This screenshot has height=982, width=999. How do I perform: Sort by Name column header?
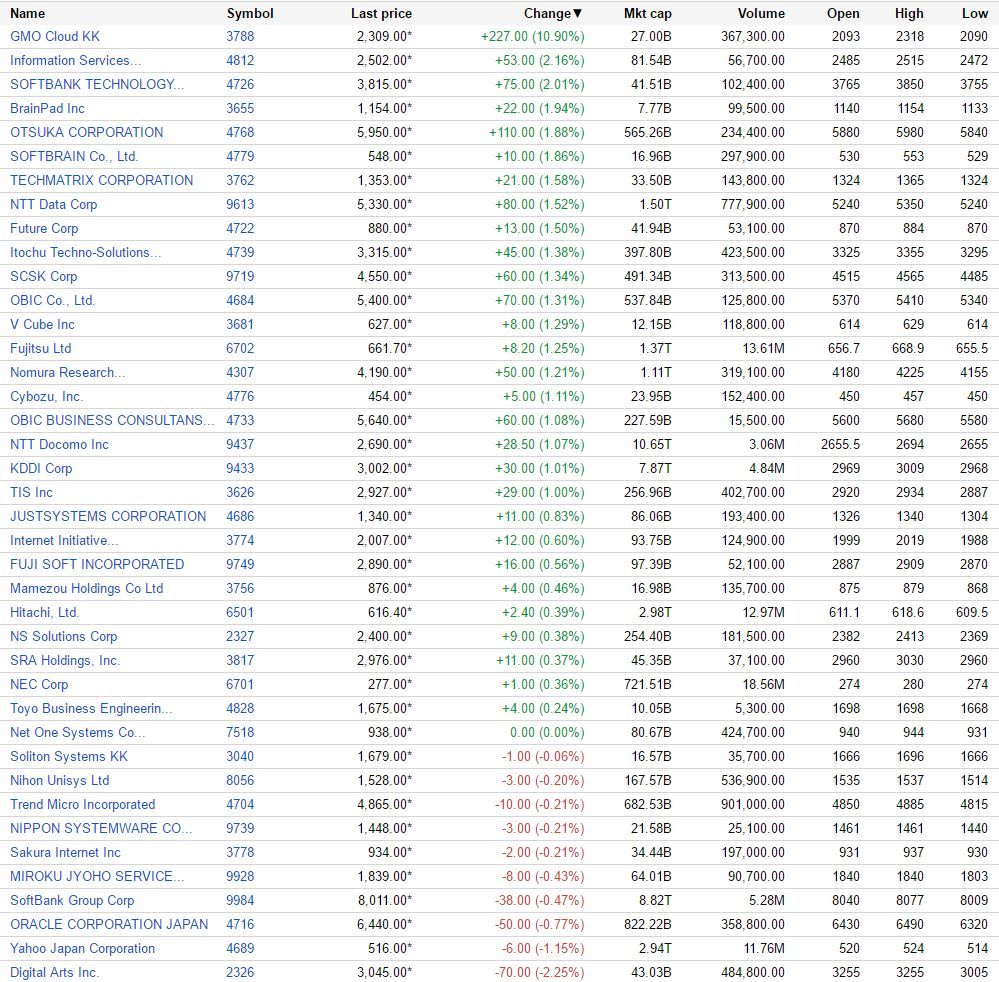point(27,13)
